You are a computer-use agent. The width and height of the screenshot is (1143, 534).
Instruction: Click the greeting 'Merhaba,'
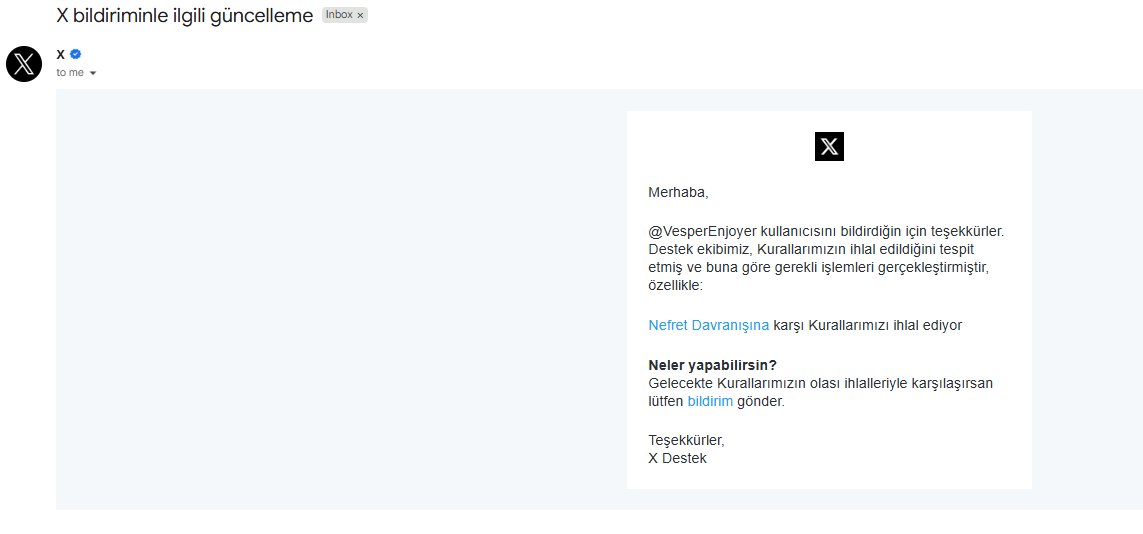coord(678,193)
